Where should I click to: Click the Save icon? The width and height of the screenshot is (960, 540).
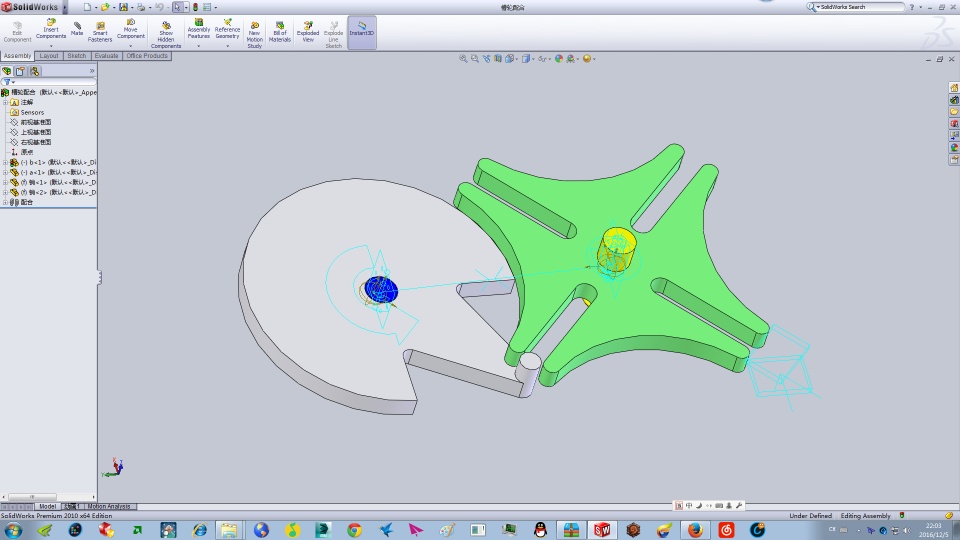point(123,7)
